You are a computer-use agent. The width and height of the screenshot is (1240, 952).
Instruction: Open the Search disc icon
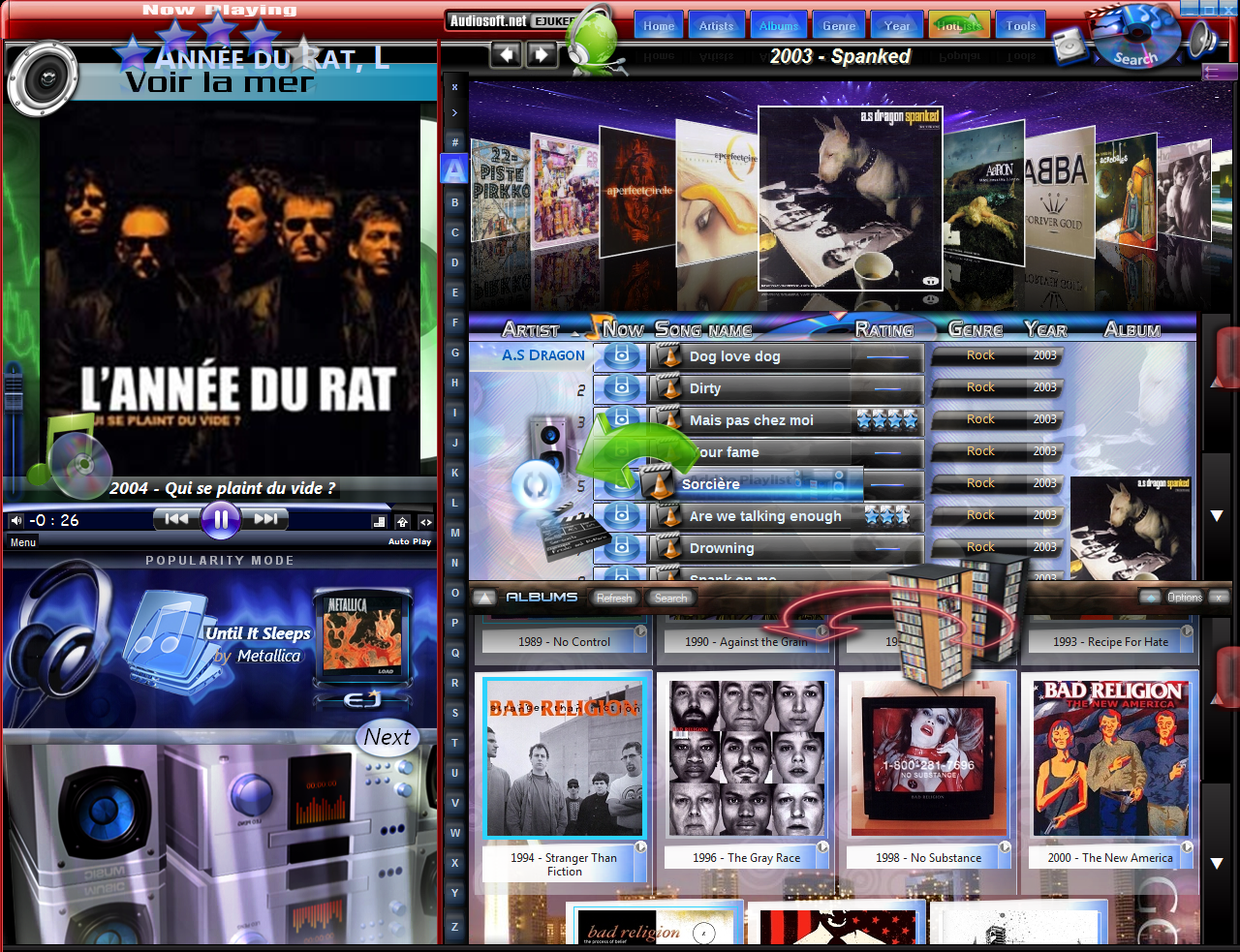pyautogui.click(x=1134, y=37)
